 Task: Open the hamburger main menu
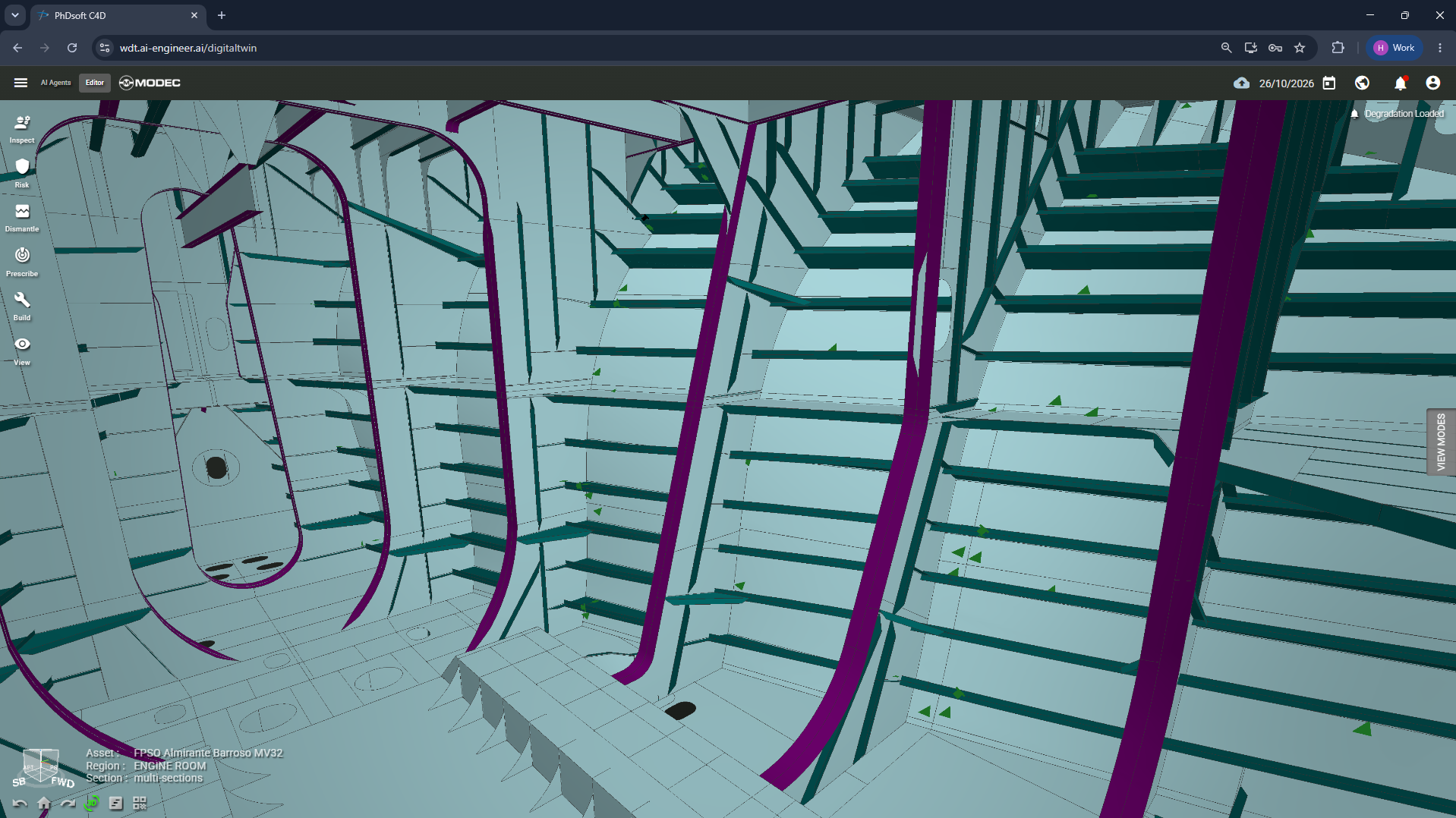20,83
